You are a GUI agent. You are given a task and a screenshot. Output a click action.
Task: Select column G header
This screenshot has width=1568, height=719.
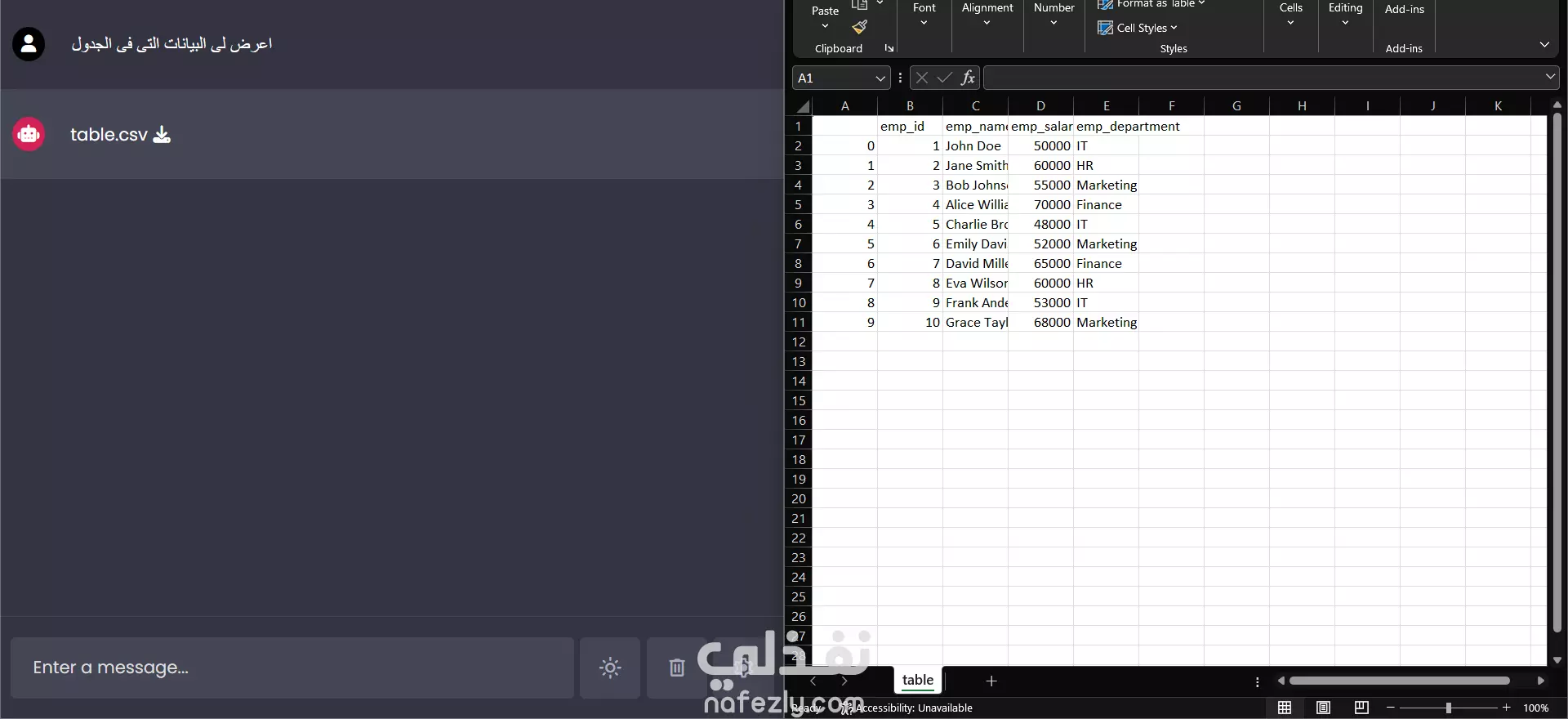pyautogui.click(x=1236, y=106)
